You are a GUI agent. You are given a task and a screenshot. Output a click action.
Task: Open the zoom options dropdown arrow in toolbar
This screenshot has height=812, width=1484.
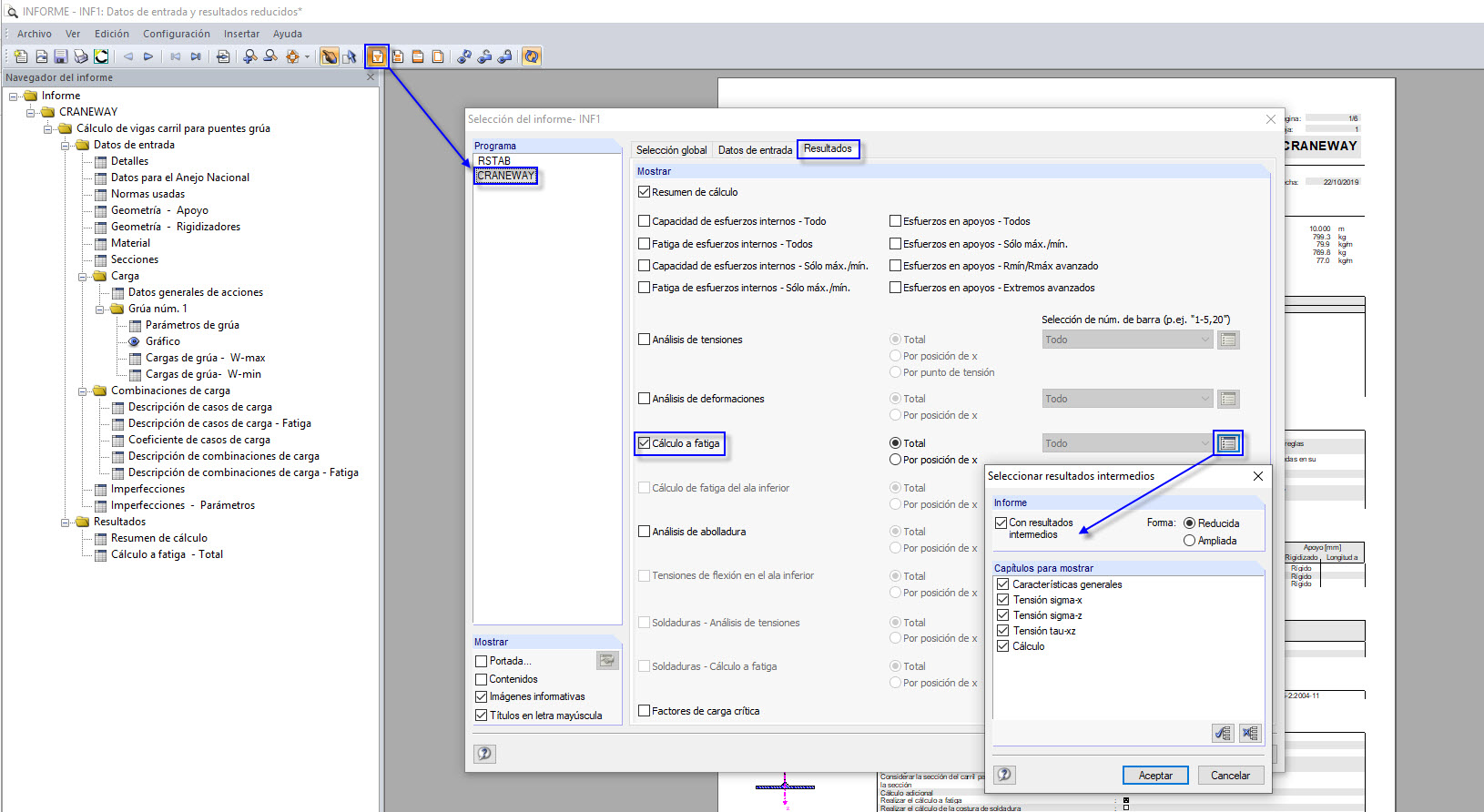pos(307,56)
